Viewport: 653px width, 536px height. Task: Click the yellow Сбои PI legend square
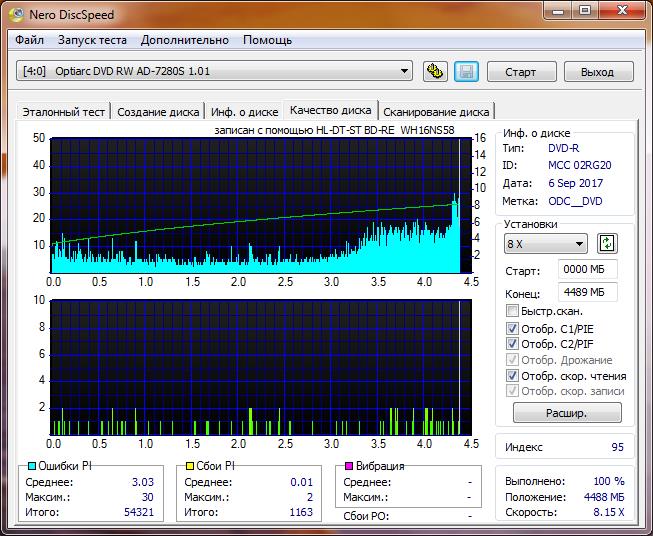(x=190, y=467)
